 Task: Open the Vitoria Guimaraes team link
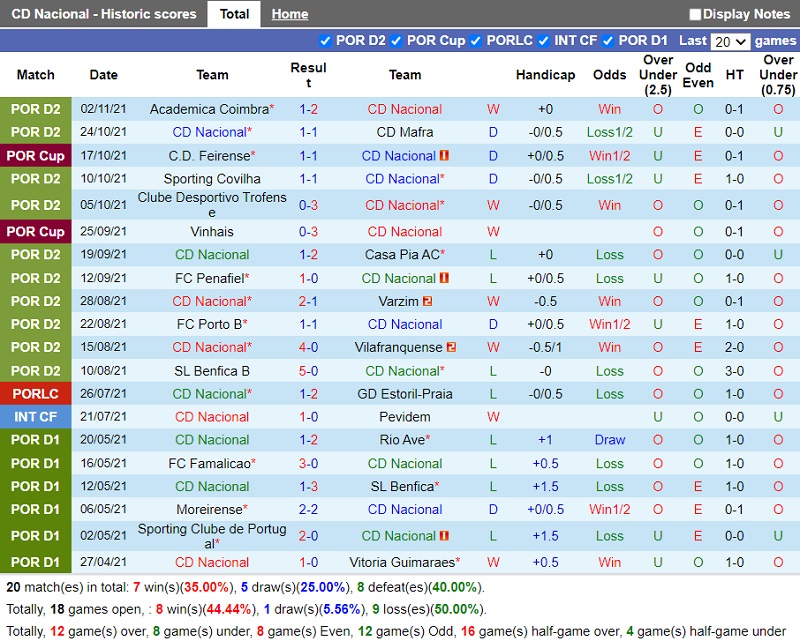(403, 562)
